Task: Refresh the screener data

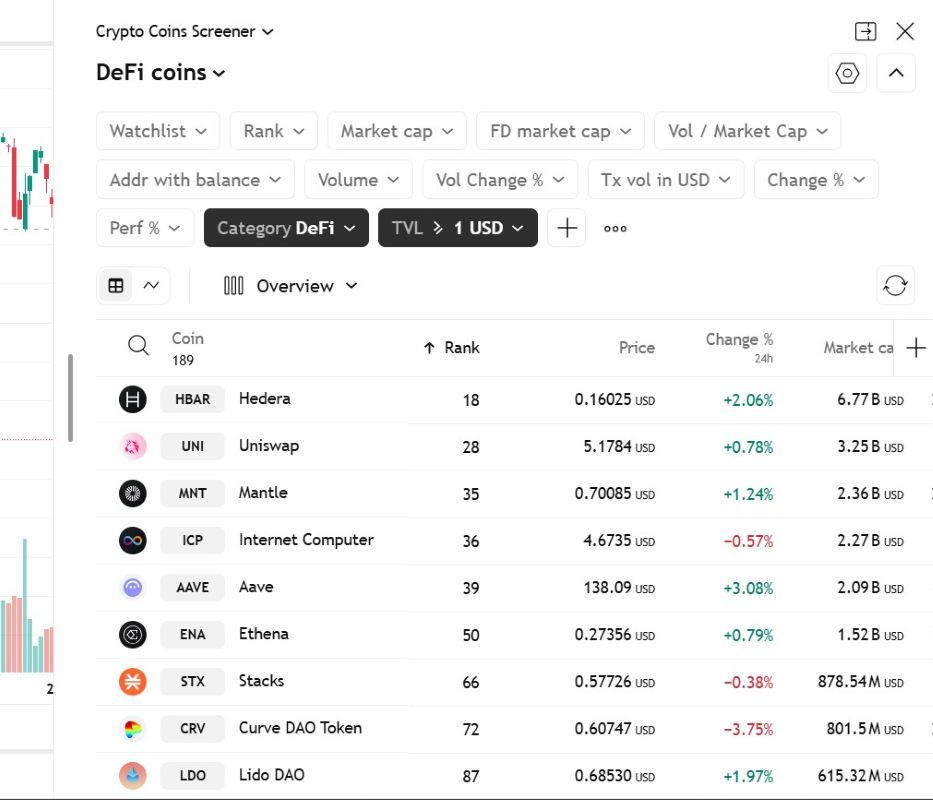Action: click(x=896, y=286)
